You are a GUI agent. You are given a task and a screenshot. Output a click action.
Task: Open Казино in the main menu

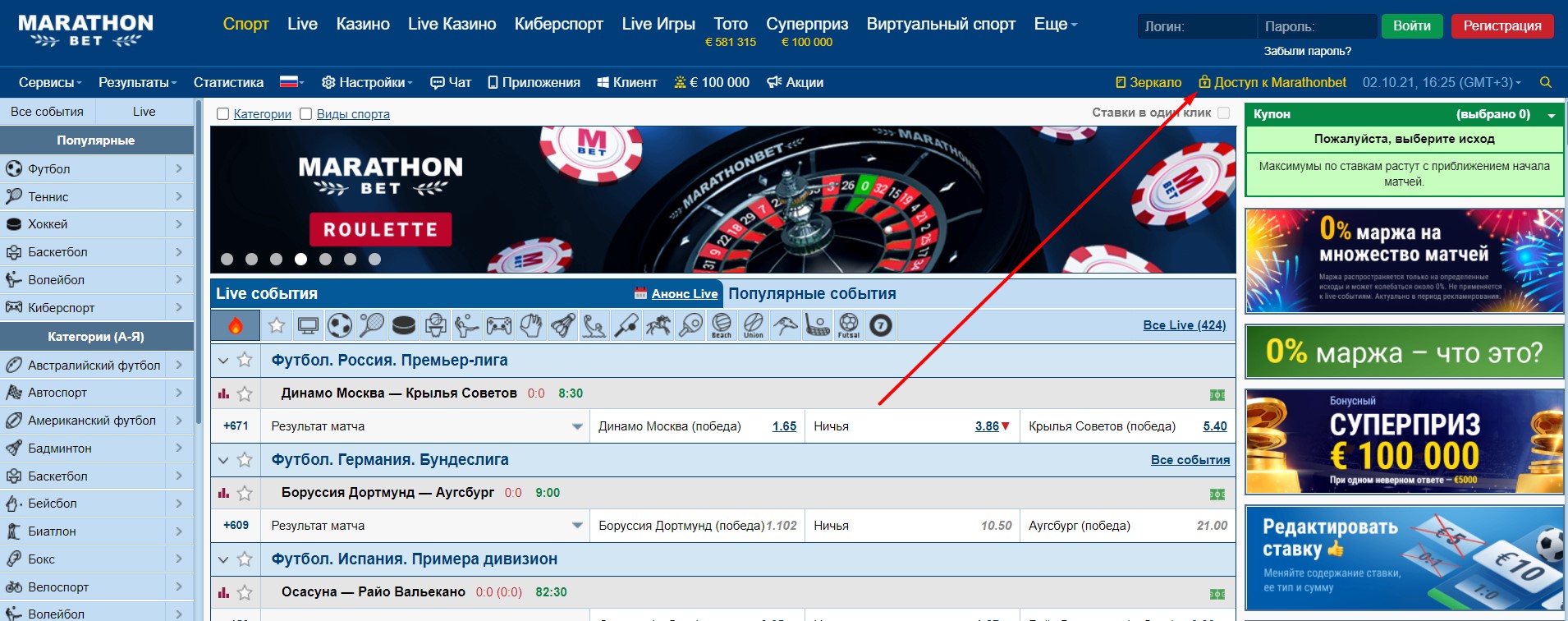[363, 24]
